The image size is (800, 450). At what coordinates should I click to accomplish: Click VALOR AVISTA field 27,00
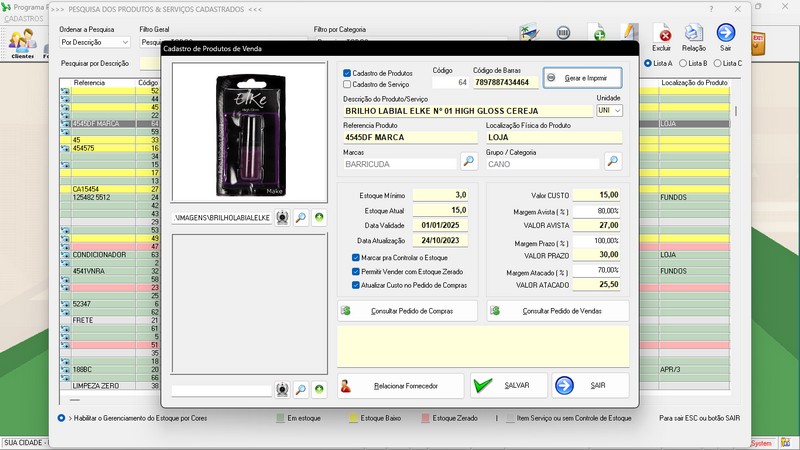[x=596, y=225]
